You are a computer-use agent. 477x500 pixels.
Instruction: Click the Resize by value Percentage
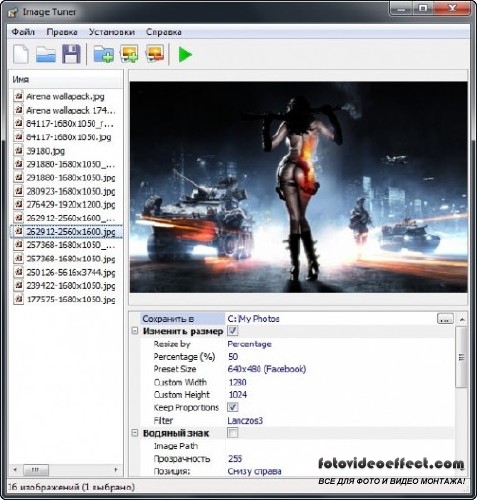pyautogui.click(x=249, y=344)
